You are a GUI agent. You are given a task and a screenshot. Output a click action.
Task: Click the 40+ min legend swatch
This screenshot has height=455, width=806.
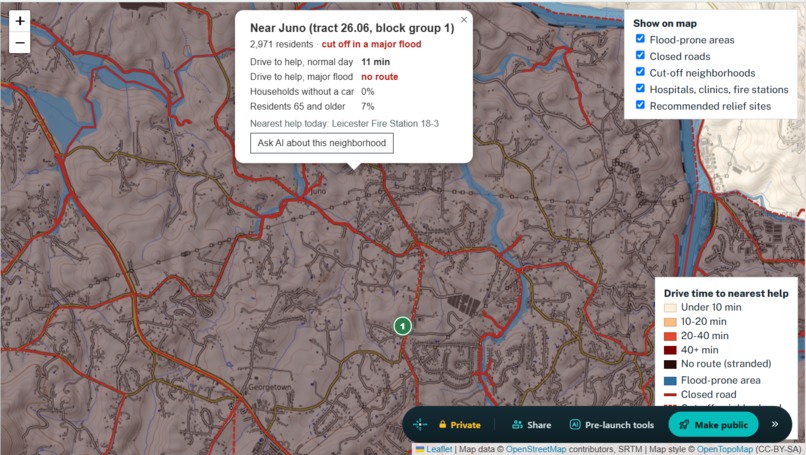click(670, 350)
